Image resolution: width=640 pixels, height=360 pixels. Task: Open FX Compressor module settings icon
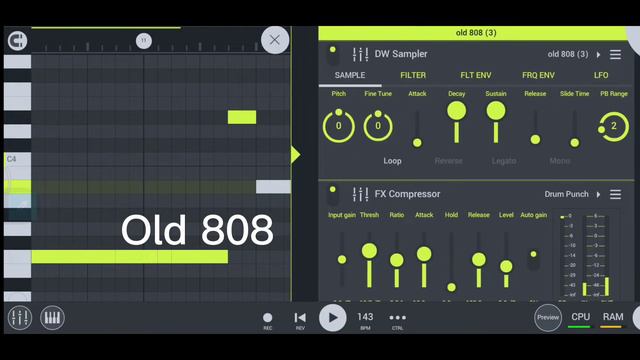point(360,194)
